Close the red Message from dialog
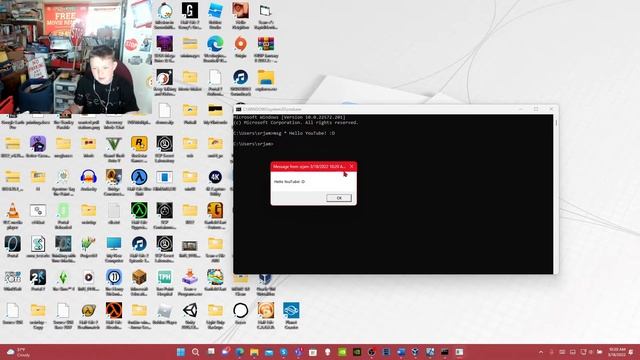The width and height of the screenshot is (640, 360). point(351,167)
